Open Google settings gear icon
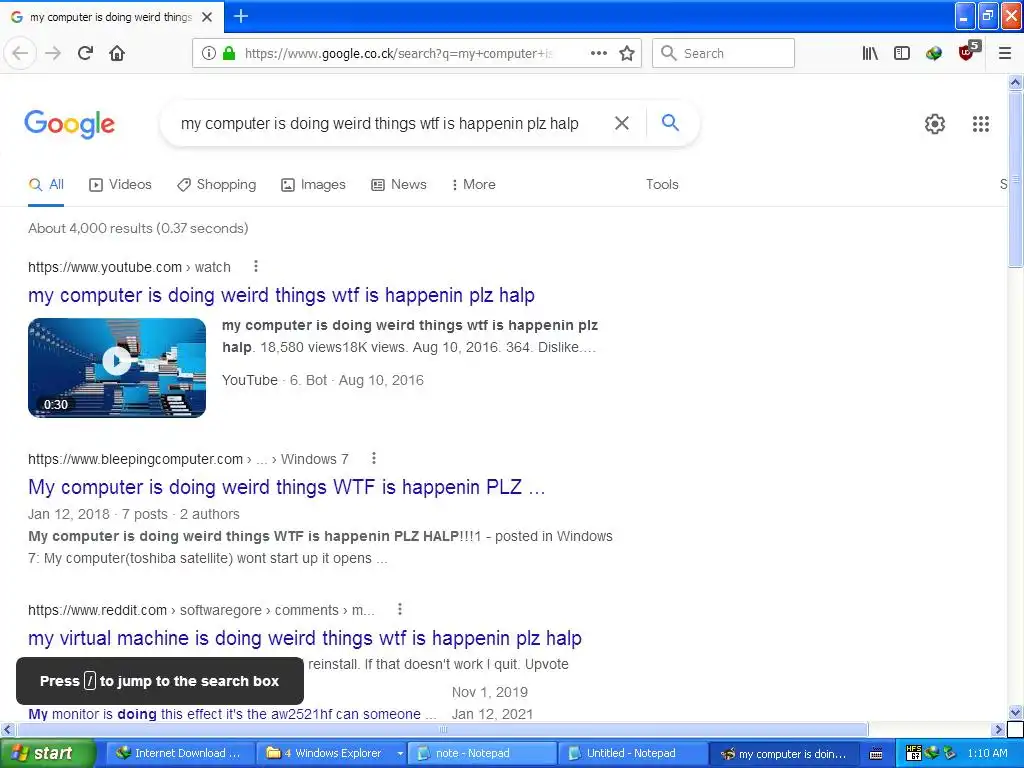1024x768 pixels. (935, 123)
